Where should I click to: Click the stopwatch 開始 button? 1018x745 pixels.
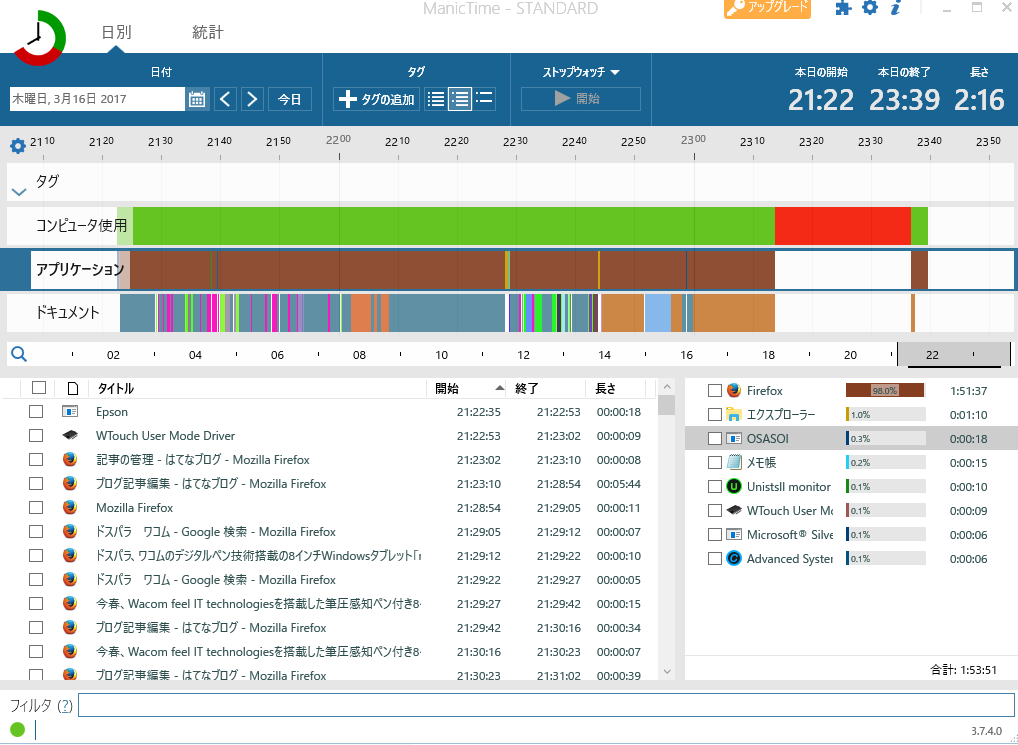580,99
